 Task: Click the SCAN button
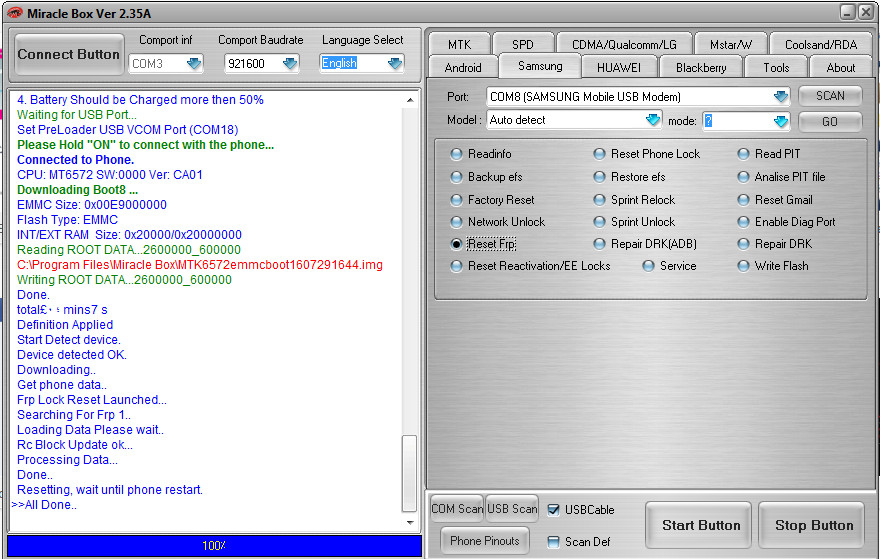830,96
